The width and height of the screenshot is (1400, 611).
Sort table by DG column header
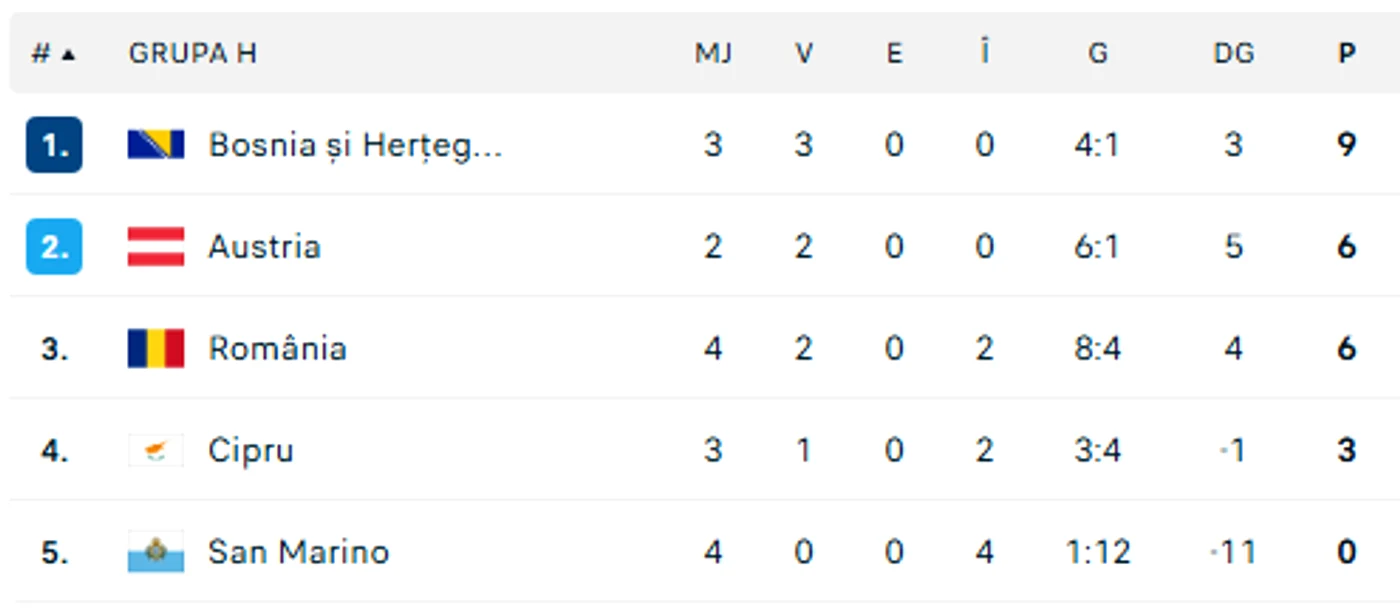[x=1233, y=53]
